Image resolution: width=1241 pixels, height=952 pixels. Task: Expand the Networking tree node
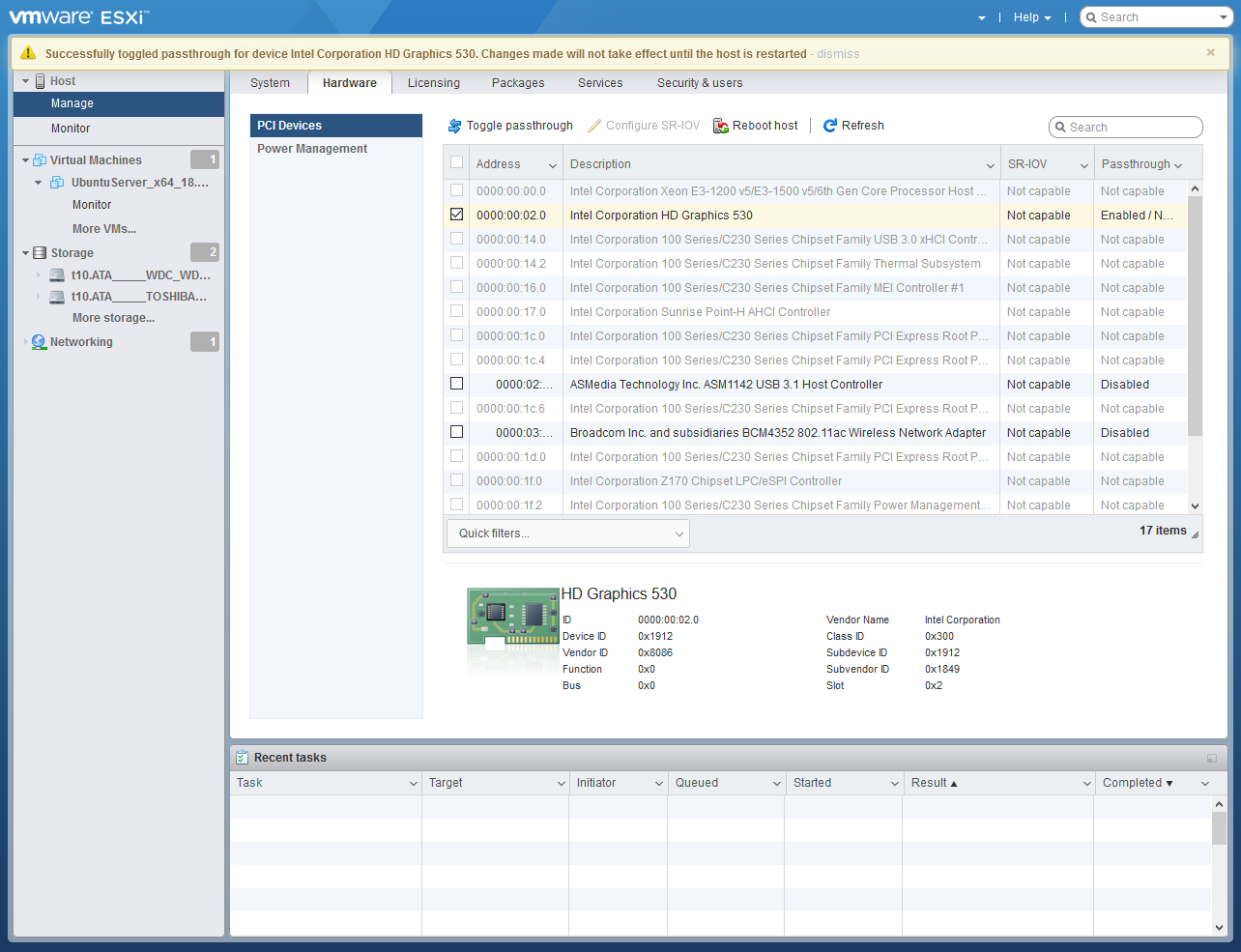25,342
